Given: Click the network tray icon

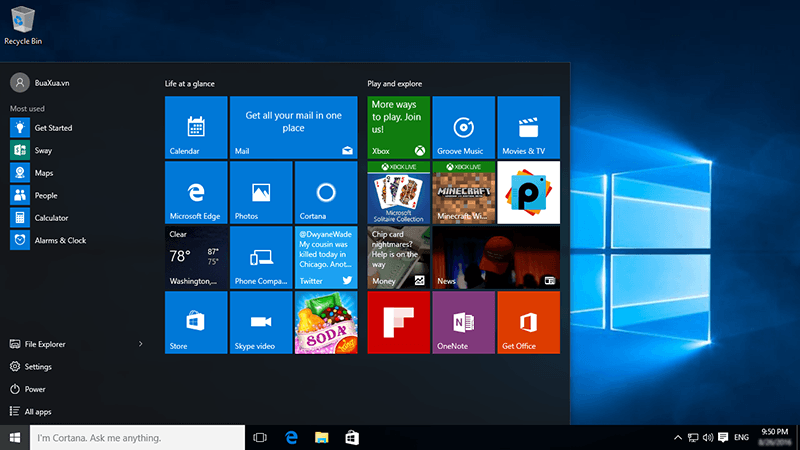Looking at the screenshot, I should pos(693,437).
